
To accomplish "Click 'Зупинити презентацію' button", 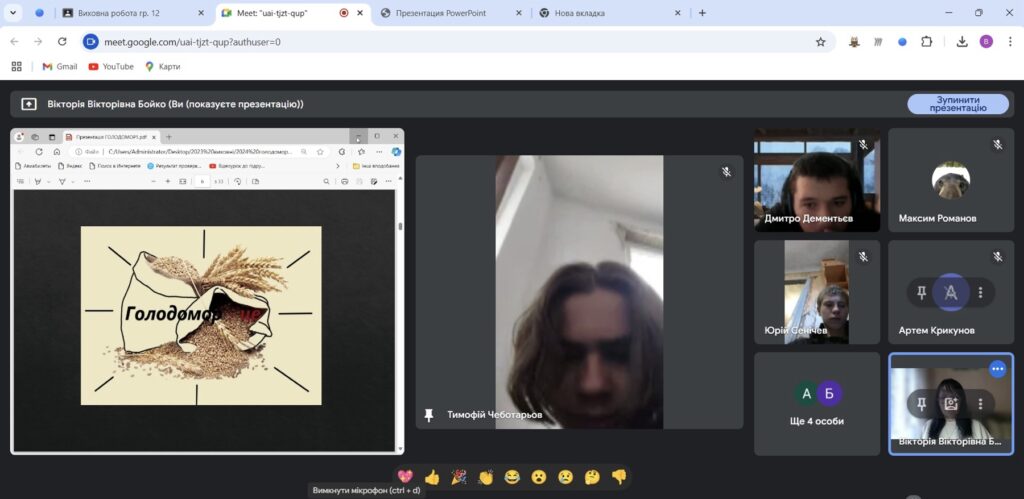I will (x=957, y=104).
